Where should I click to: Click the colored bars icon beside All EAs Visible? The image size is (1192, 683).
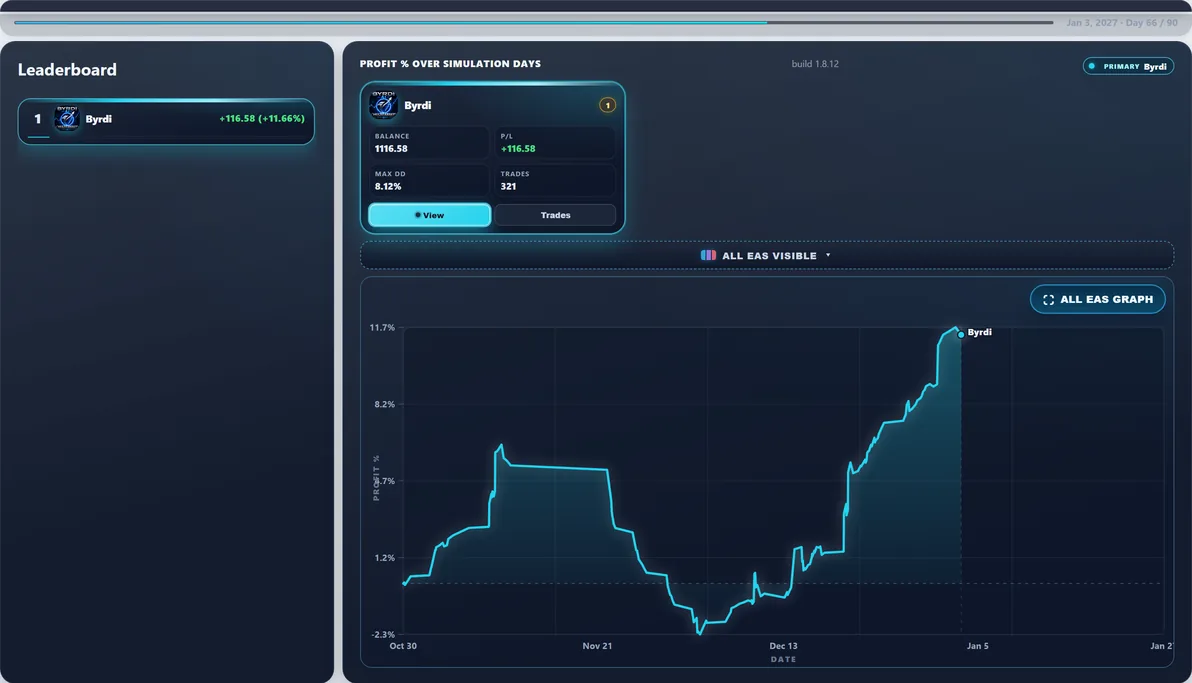point(708,256)
